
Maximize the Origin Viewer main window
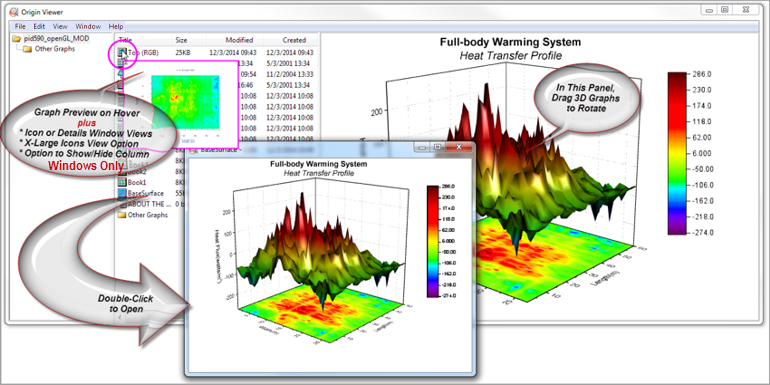[x=725, y=10]
